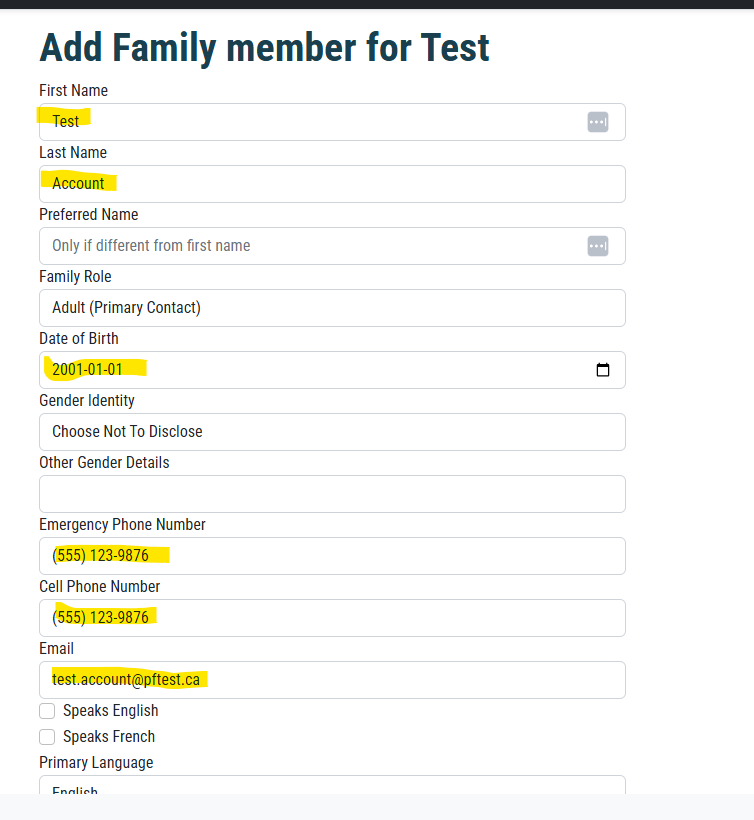Click the autofill icon in Preferred Name field
This screenshot has width=754, height=820.
tap(598, 246)
